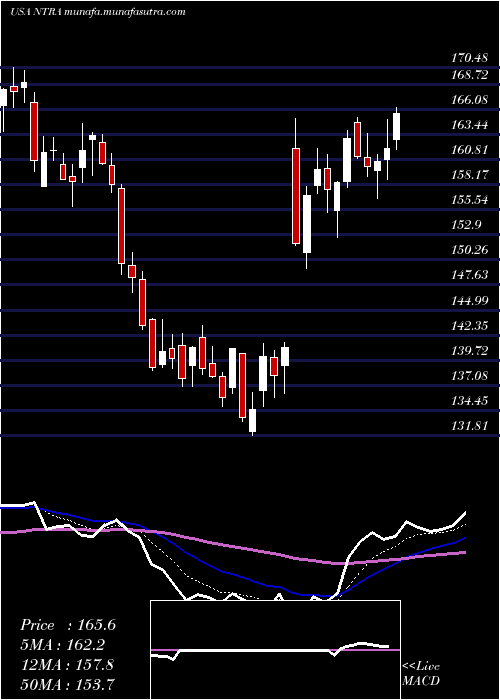500x700 pixels.
Task: Click the 50MA : 153.7 readout
Action: [67, 684]
